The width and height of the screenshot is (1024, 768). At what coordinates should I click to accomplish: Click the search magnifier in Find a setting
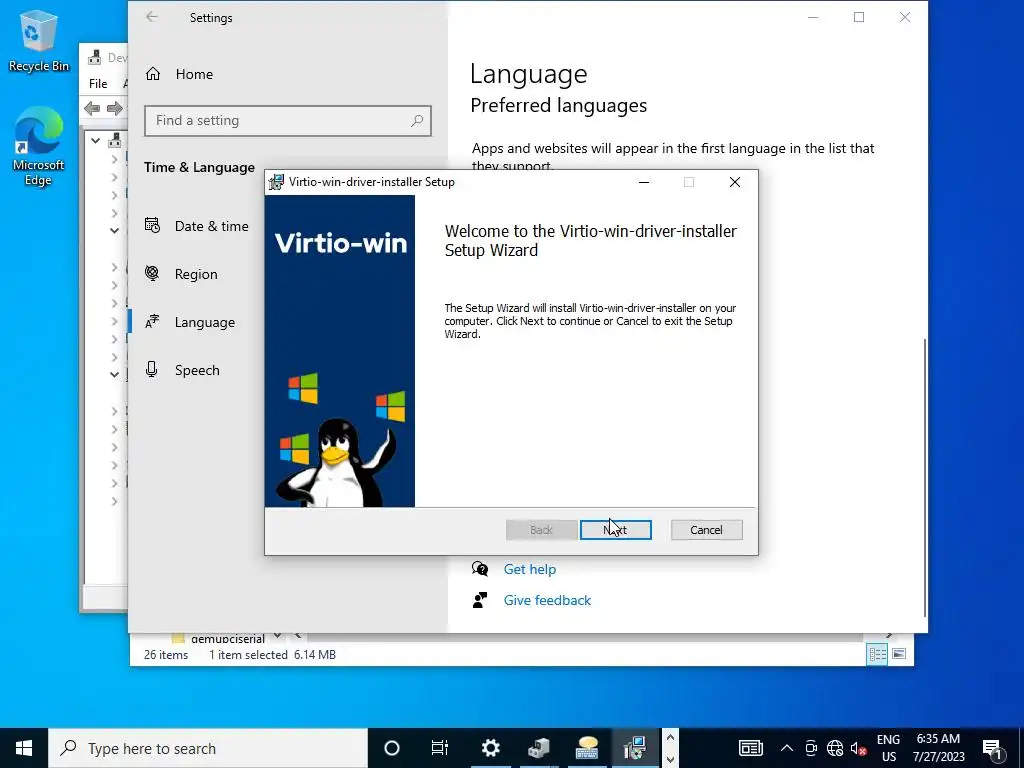[417, 121]
